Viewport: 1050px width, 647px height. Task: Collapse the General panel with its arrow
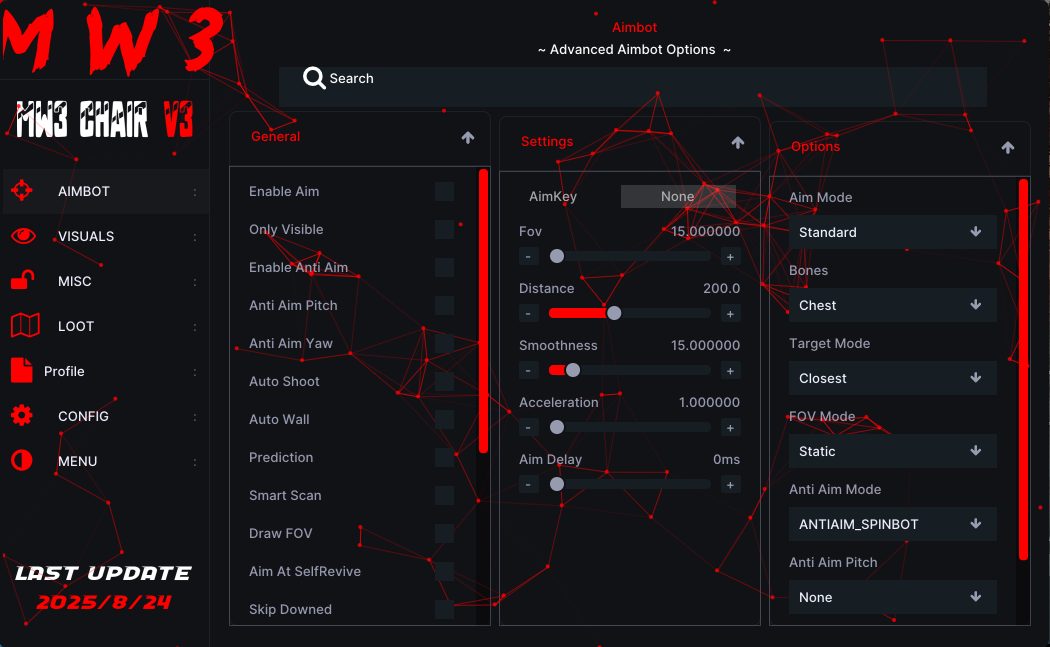[x=468, y=138]
